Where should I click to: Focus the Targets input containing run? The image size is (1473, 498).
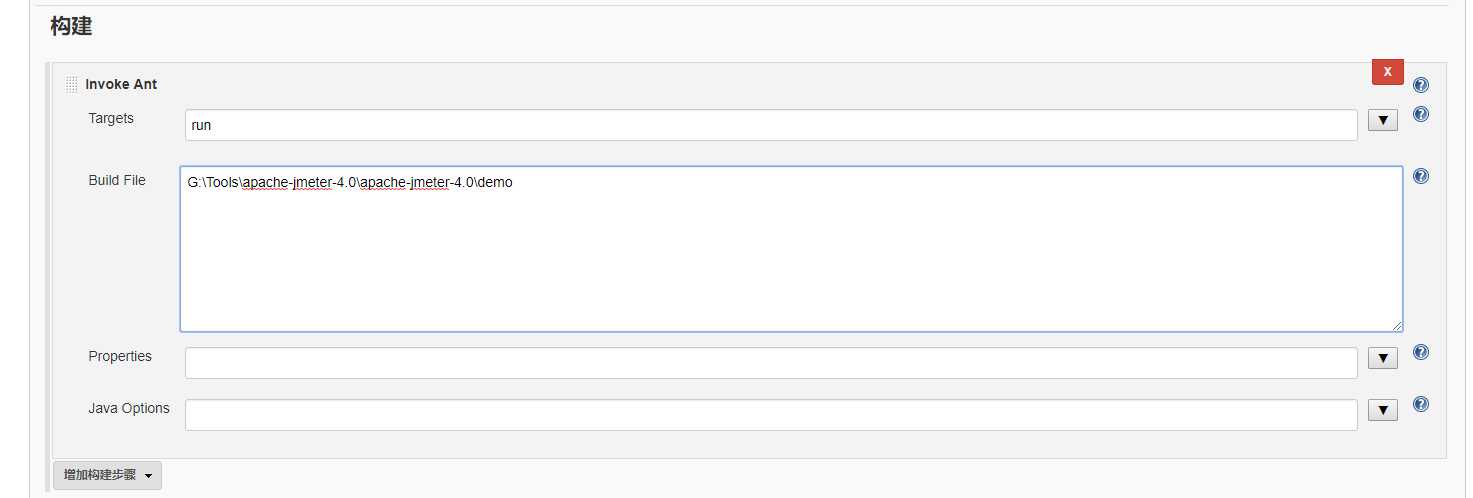pos(771,125)
